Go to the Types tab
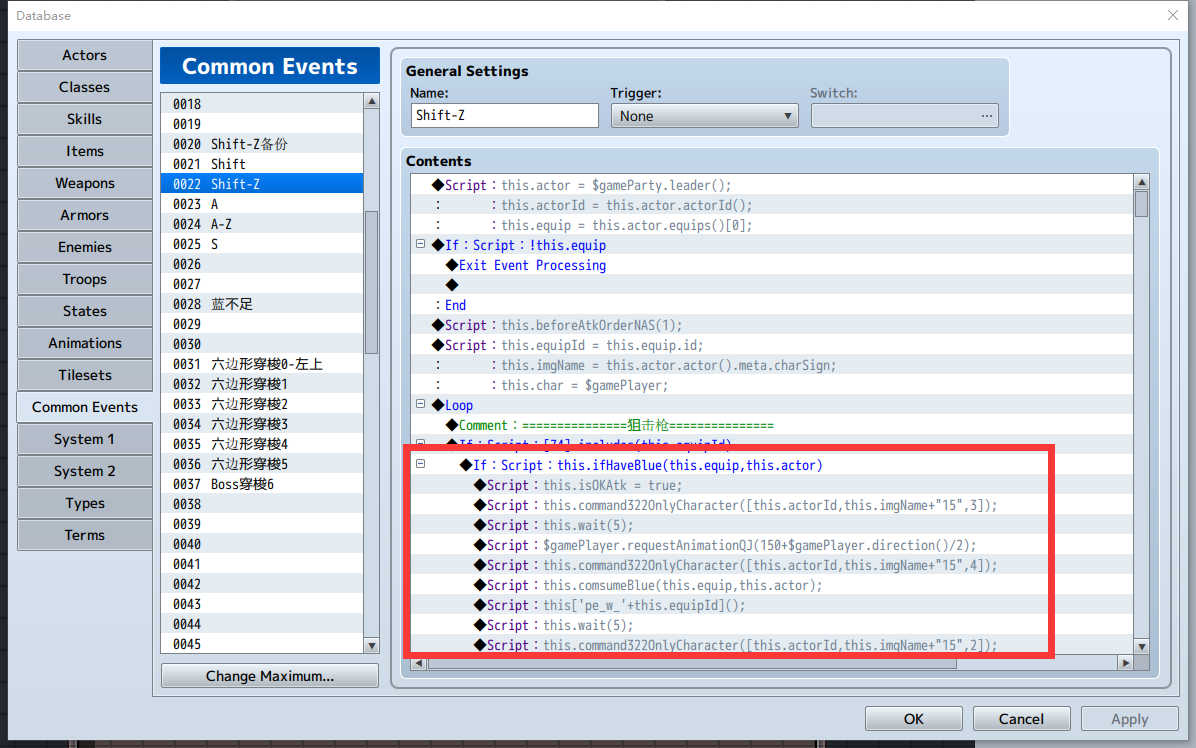Viewport: 1196px width, 748px height. (x=85, y=503)
